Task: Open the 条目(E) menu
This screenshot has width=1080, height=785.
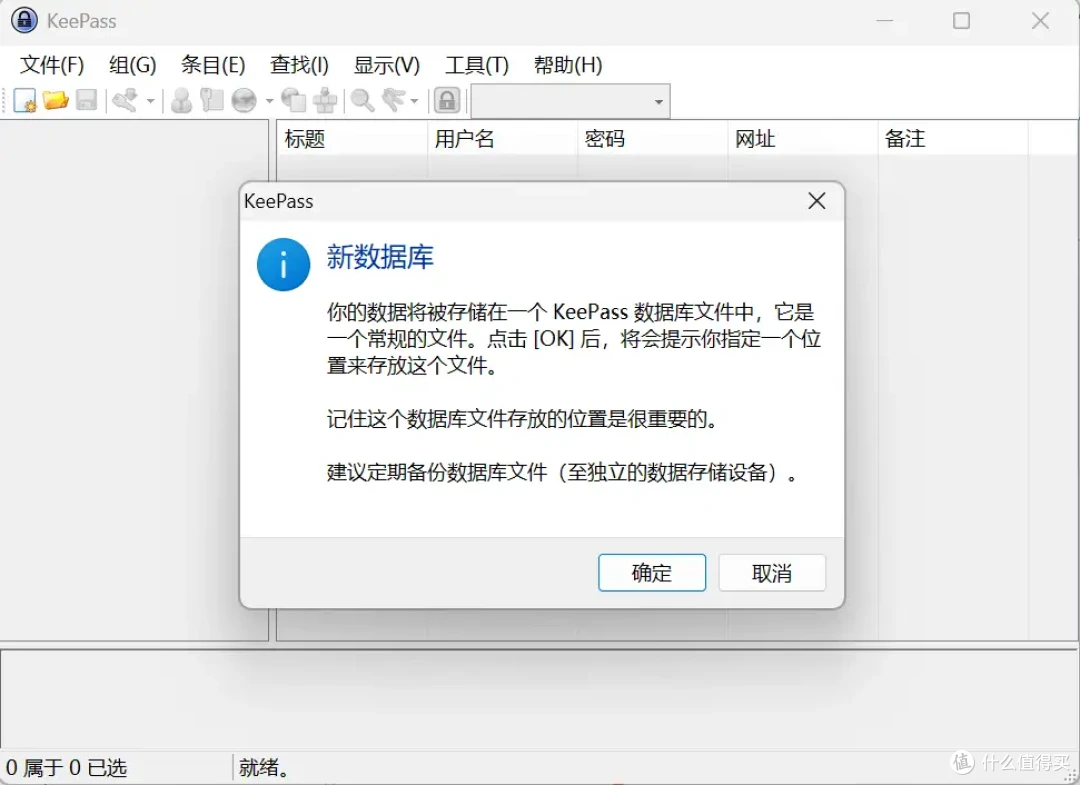Action: click(x=213, y=65)
